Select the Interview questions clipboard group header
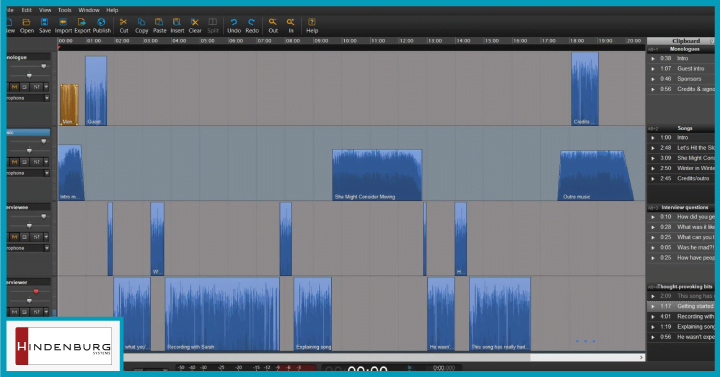 pyautogui.click(x=685, y=208)
